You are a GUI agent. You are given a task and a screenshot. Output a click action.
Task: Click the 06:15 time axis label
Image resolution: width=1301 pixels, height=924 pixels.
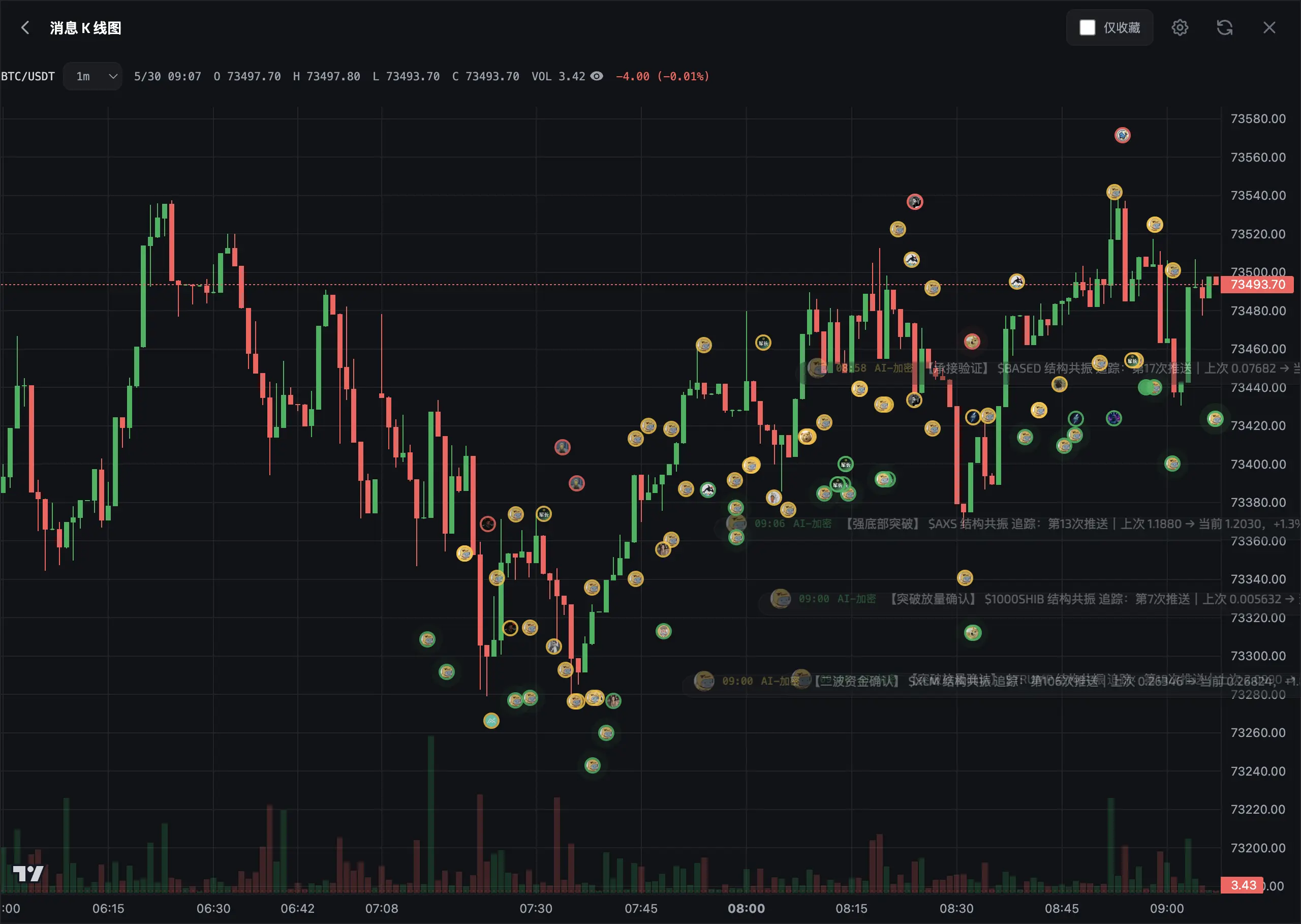tap(108, 909)
